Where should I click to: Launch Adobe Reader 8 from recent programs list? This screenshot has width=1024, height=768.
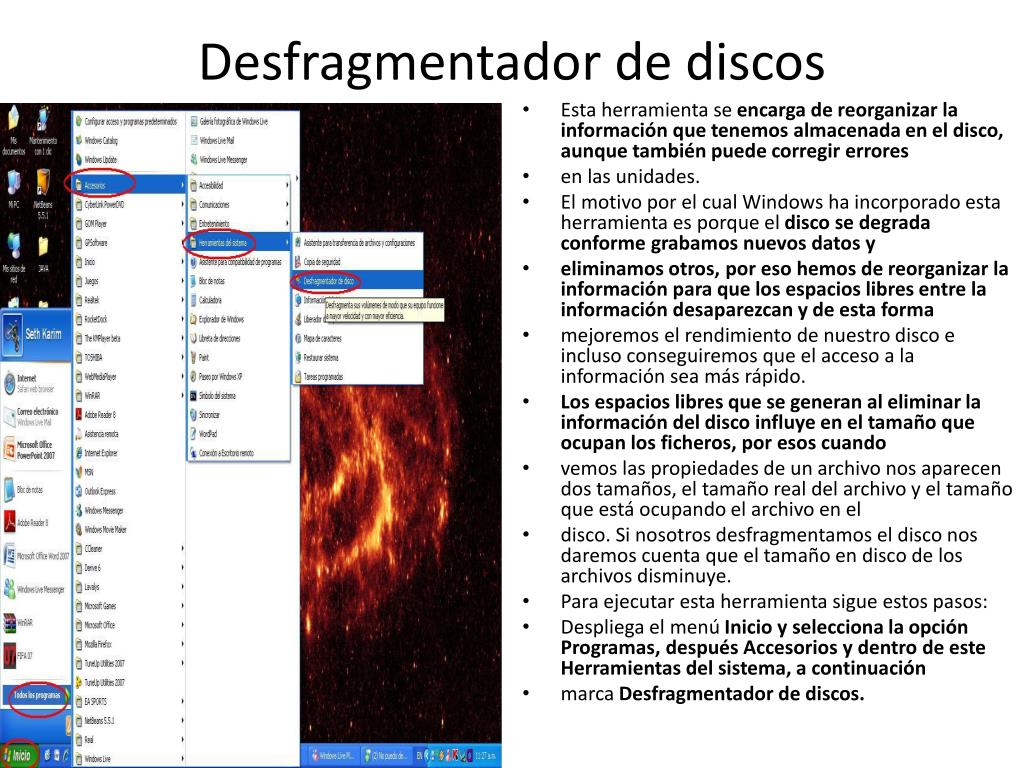click(26, 522)
